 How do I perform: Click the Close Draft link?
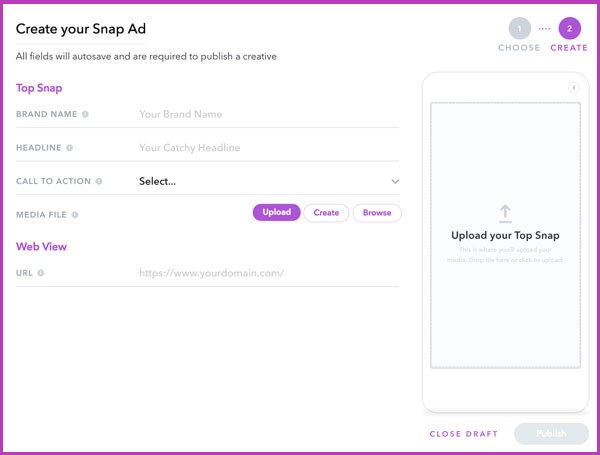(464, 434)
